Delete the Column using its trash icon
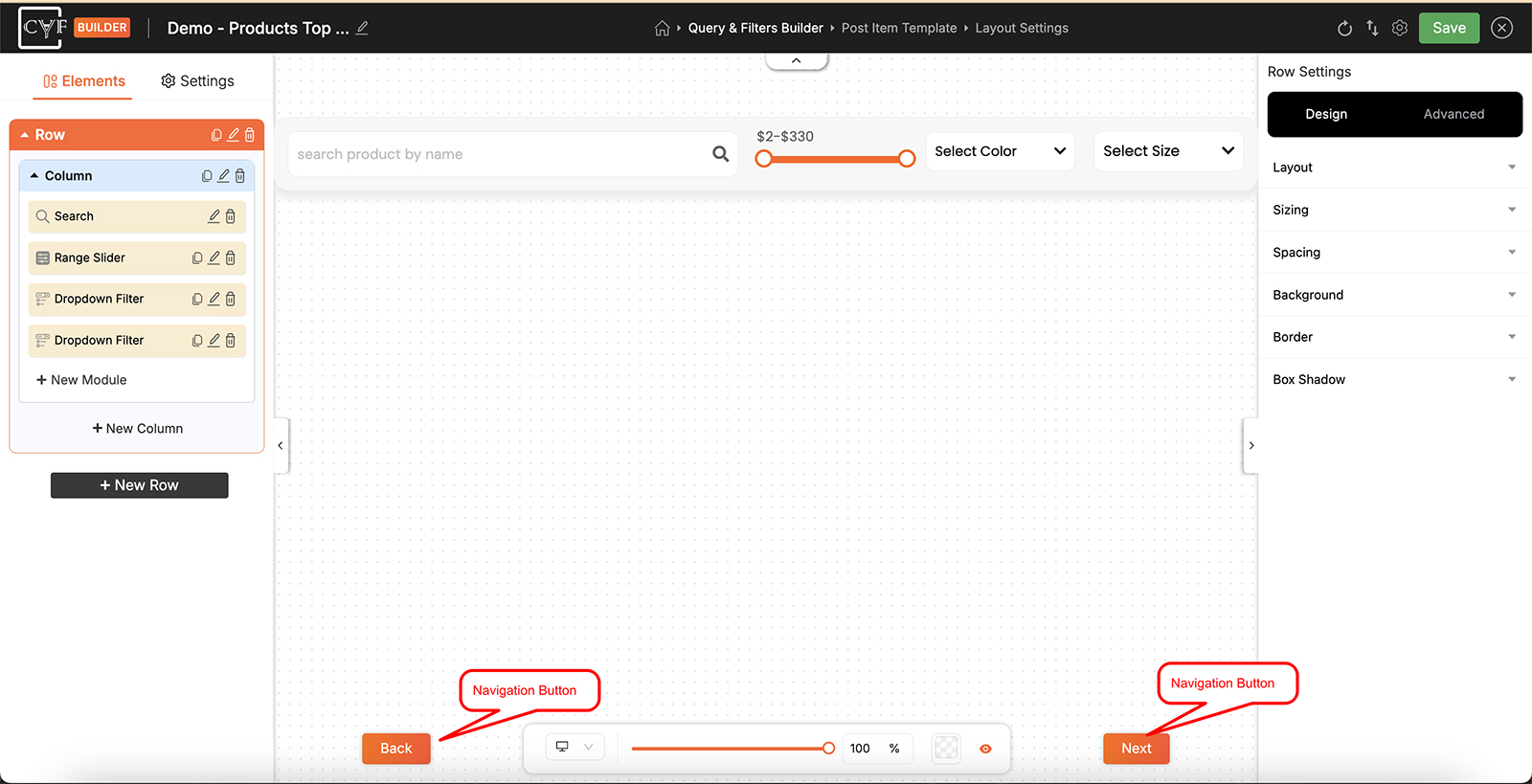 coord(239,176)
